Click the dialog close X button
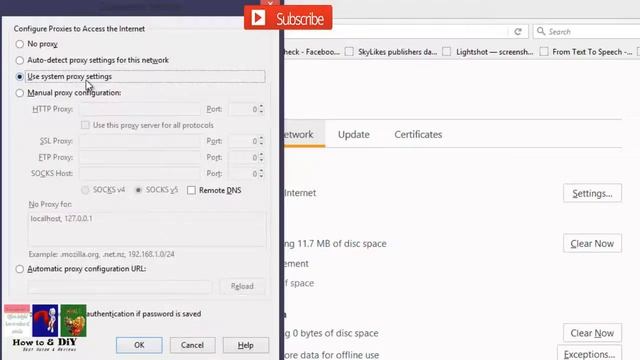Screen dimensions: 640x360 (270, 3)
